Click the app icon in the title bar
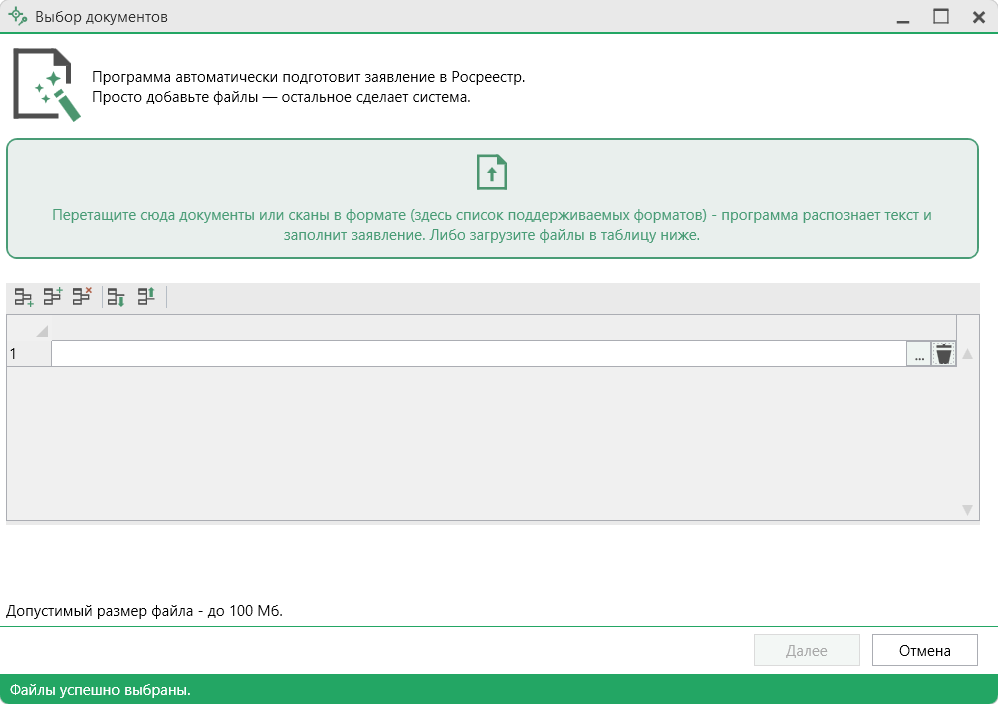Viewport: 998px width, 704px height. 17,17
